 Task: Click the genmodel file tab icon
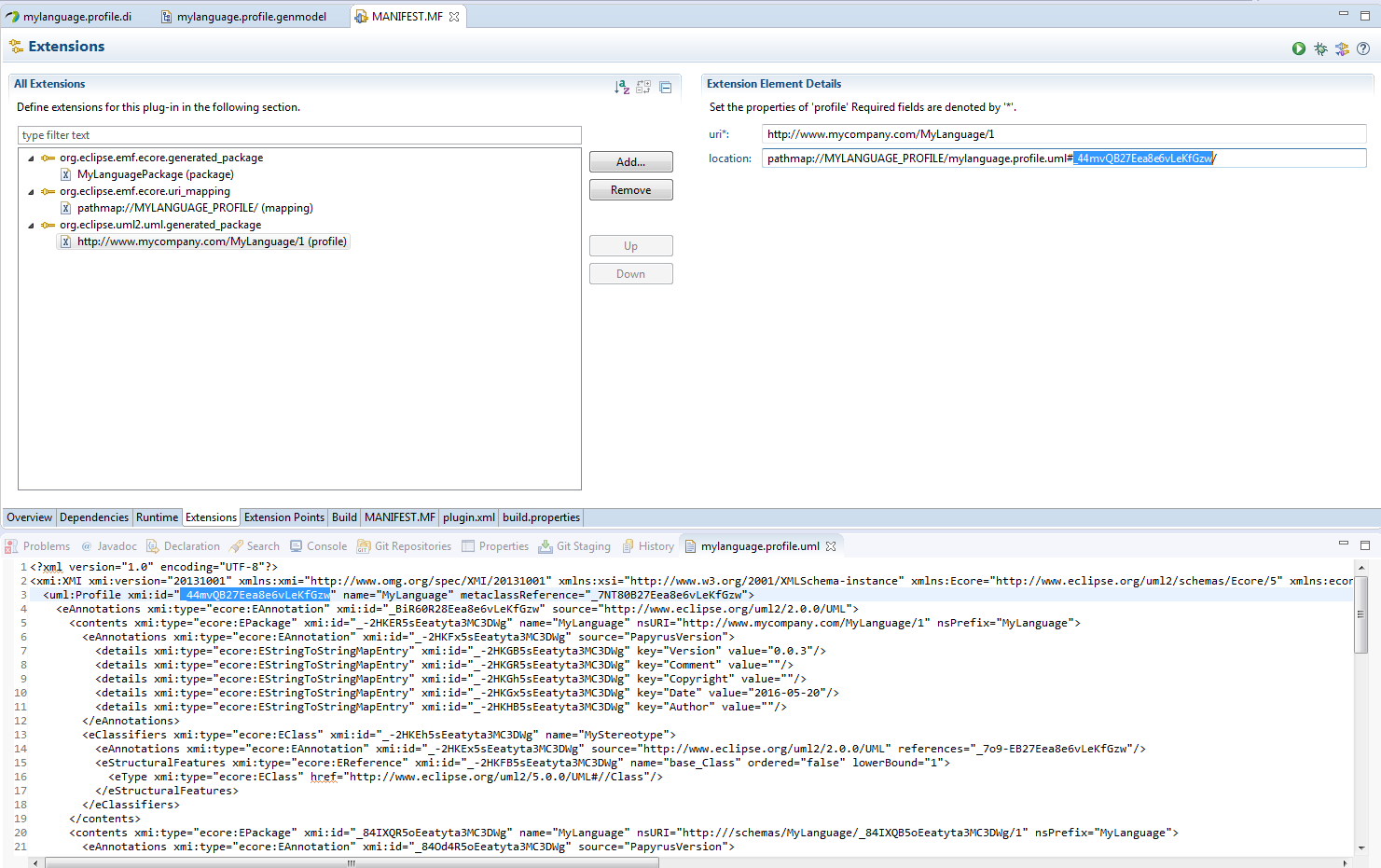(167, 17)
